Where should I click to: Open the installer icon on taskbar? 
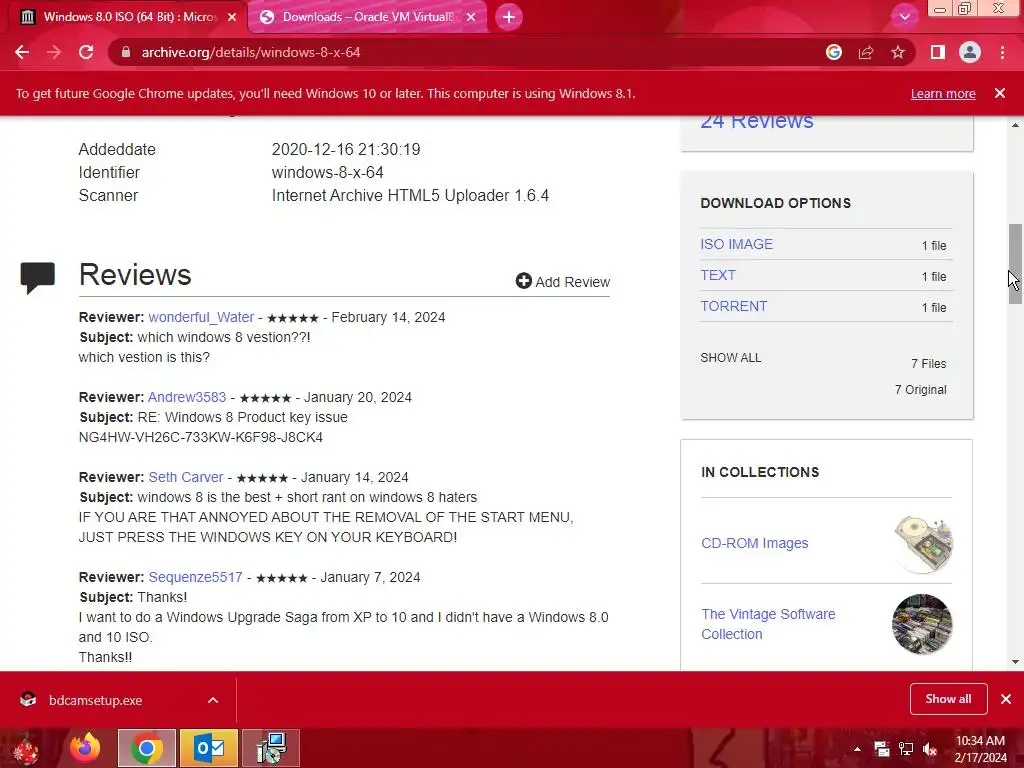(271, 748)
